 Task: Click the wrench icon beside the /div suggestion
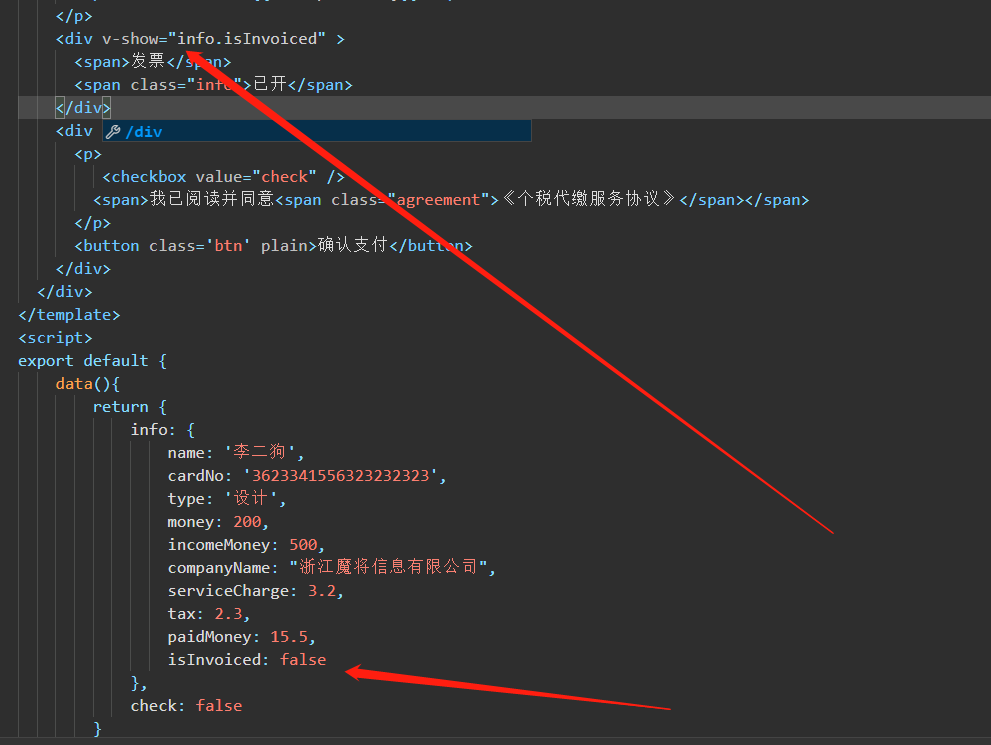(x=113, y=130)
